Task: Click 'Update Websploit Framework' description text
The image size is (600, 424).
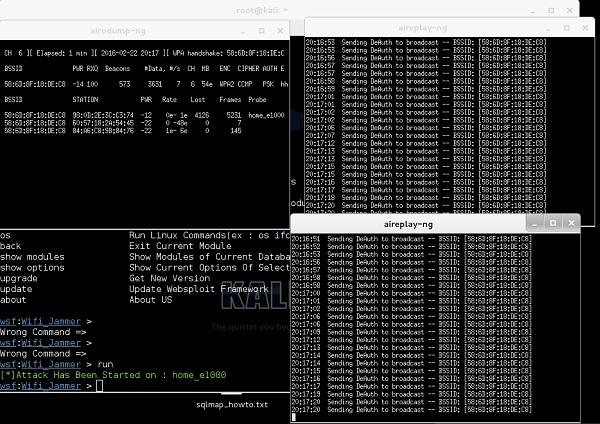Action: [199, 289]
